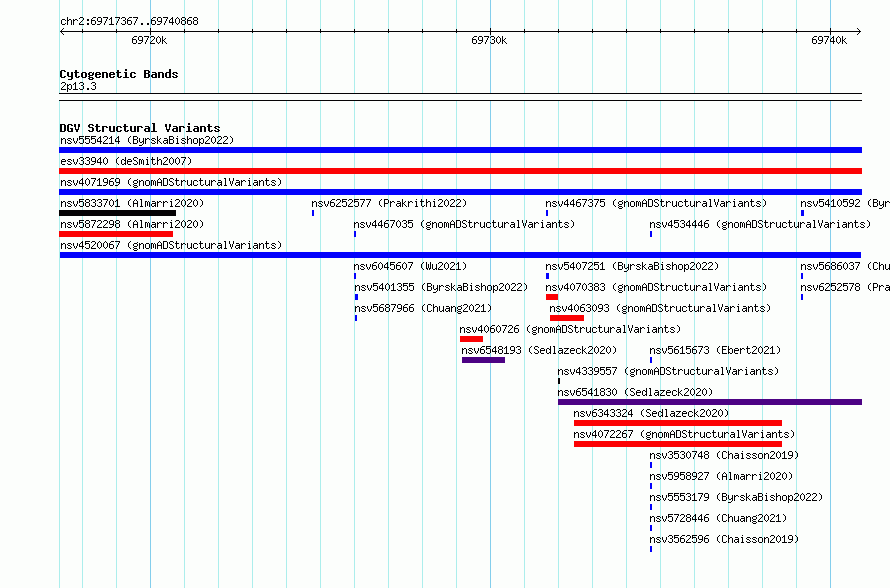Open the esv33940 (deSmith2007) variant label
Screen dimensions: 890x588
click(x=126, y=161)
